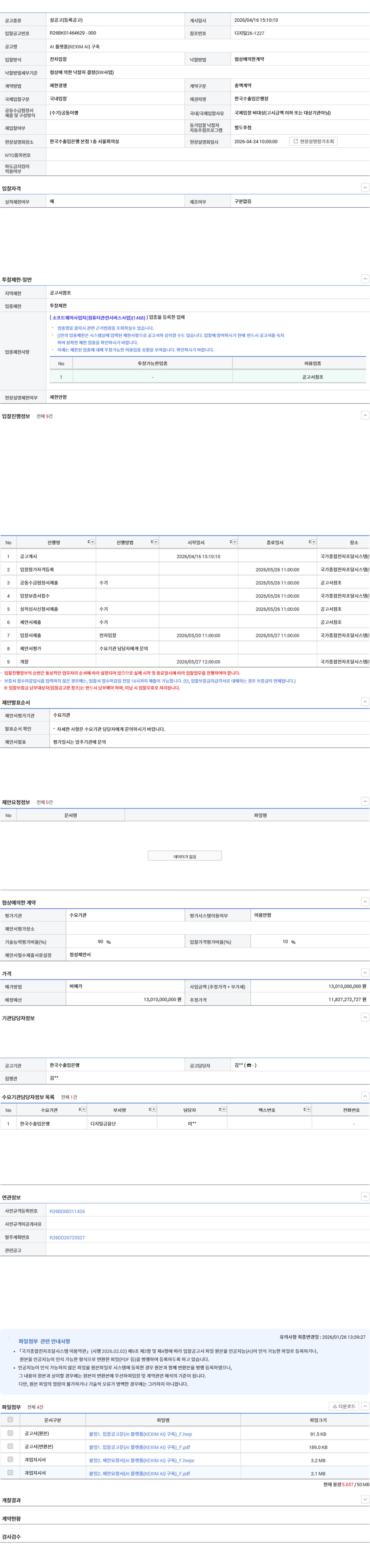Collapse the 투찰제한-일반 section
Image resolution: width=370 pixels, height=1568 pixels.
point(365,279)
